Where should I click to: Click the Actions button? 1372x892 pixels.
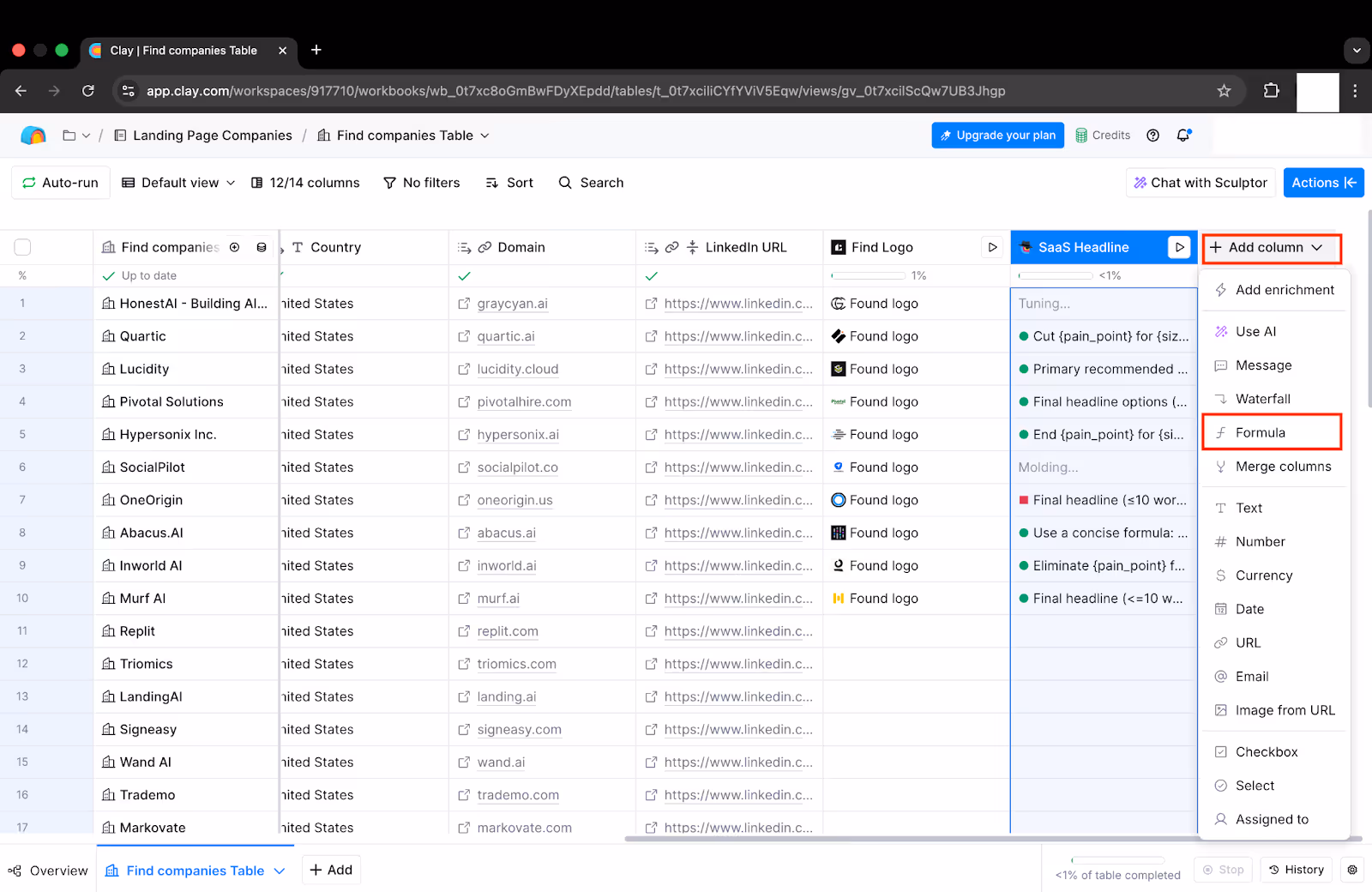(1323, 183)
